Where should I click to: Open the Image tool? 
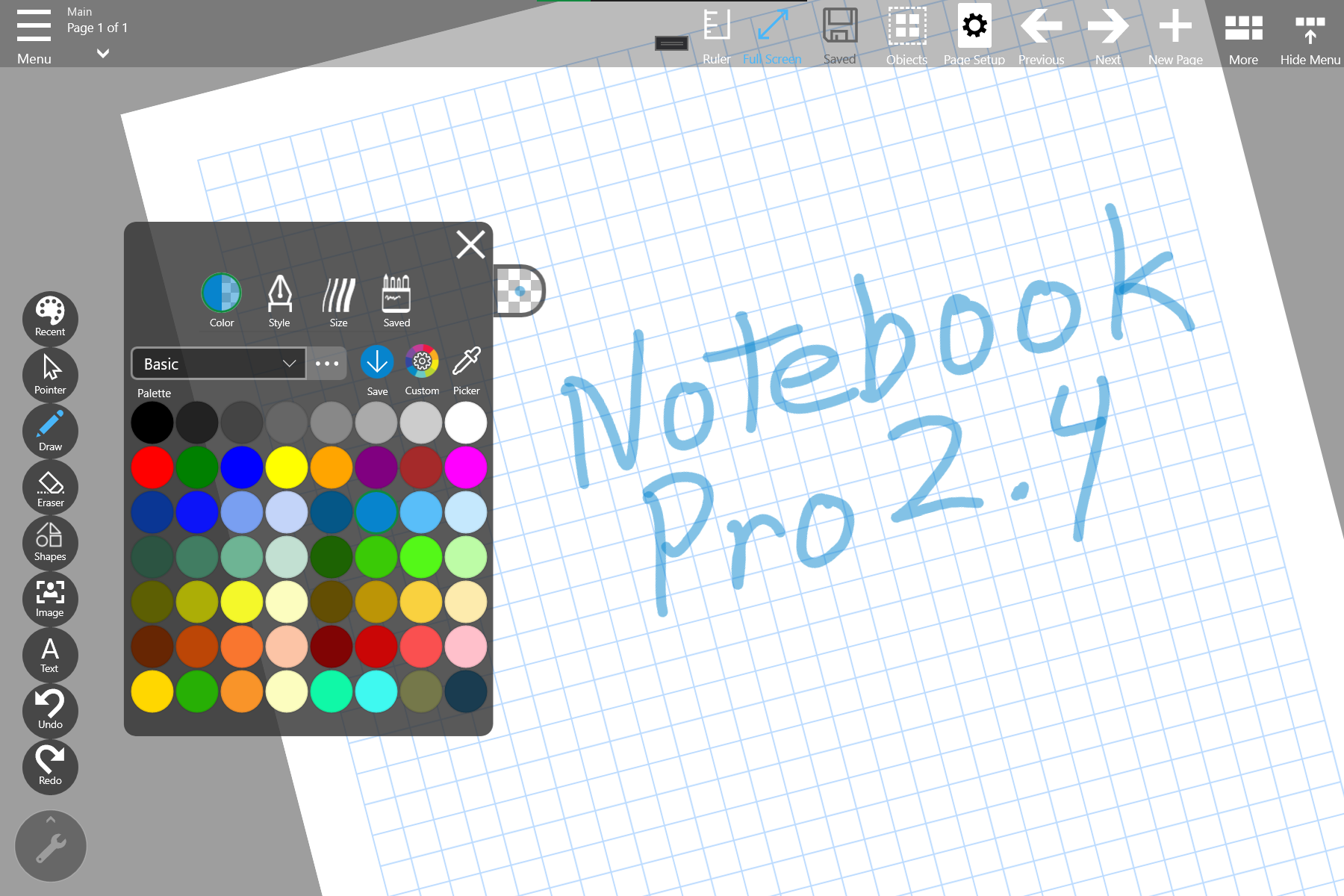pos(50,599)
